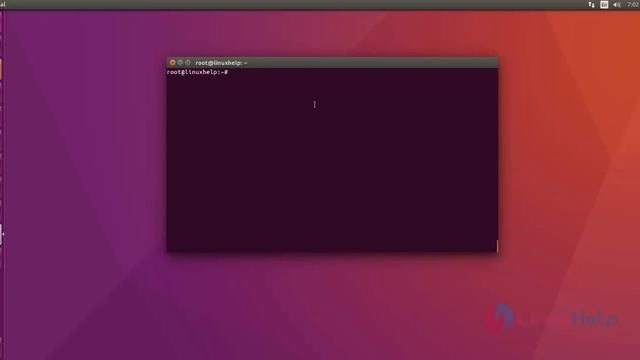640x360 pixels.
Task: Open the network connections indicator
Action: pyautogui.click(x=591, y=4)
